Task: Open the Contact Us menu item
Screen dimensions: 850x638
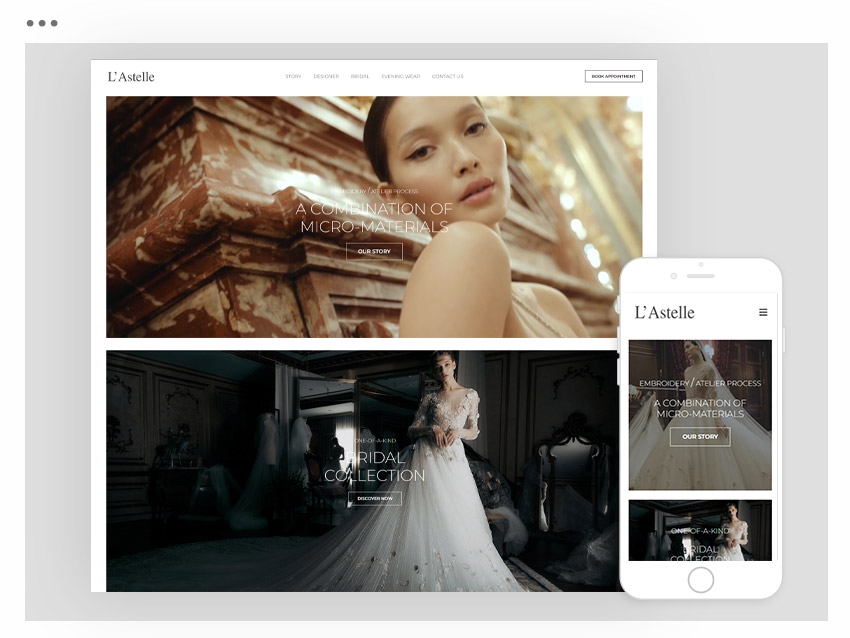Action: coord(448,76)
